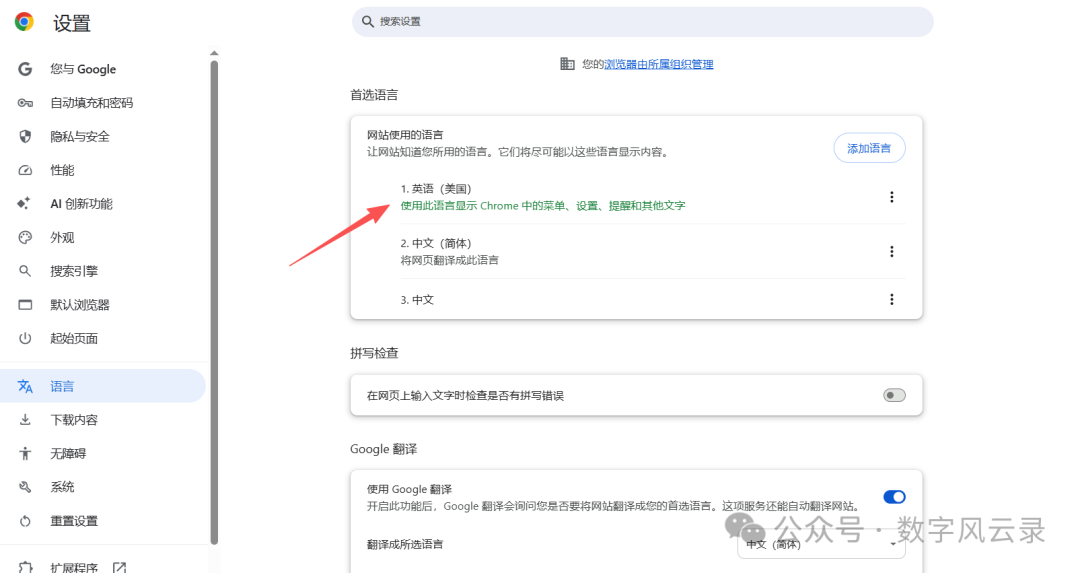
Task: Click the green 使用此语言显示 Chrome description
Action: pos(543,205)
